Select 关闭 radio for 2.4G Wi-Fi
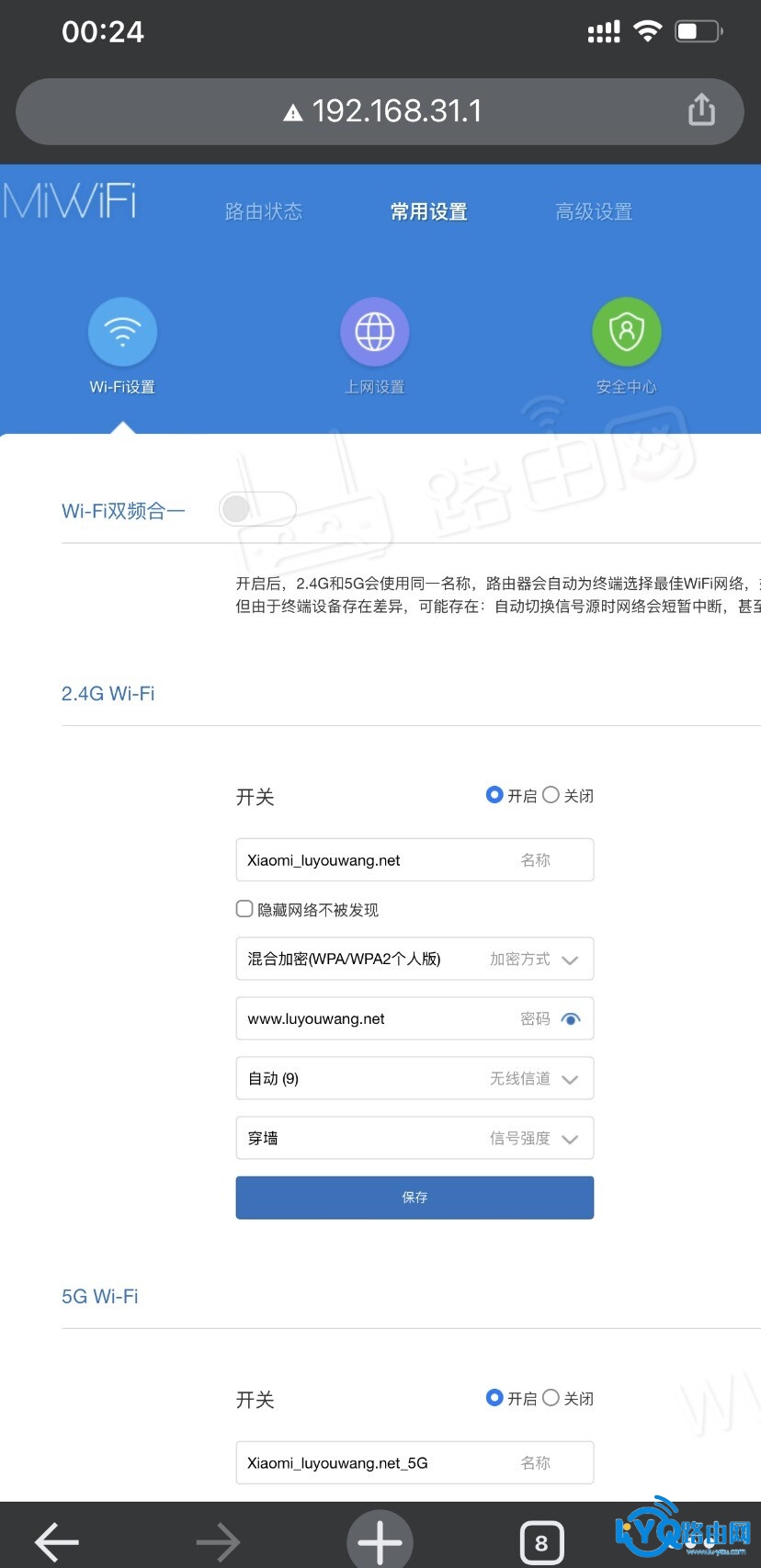 (551, 795)
